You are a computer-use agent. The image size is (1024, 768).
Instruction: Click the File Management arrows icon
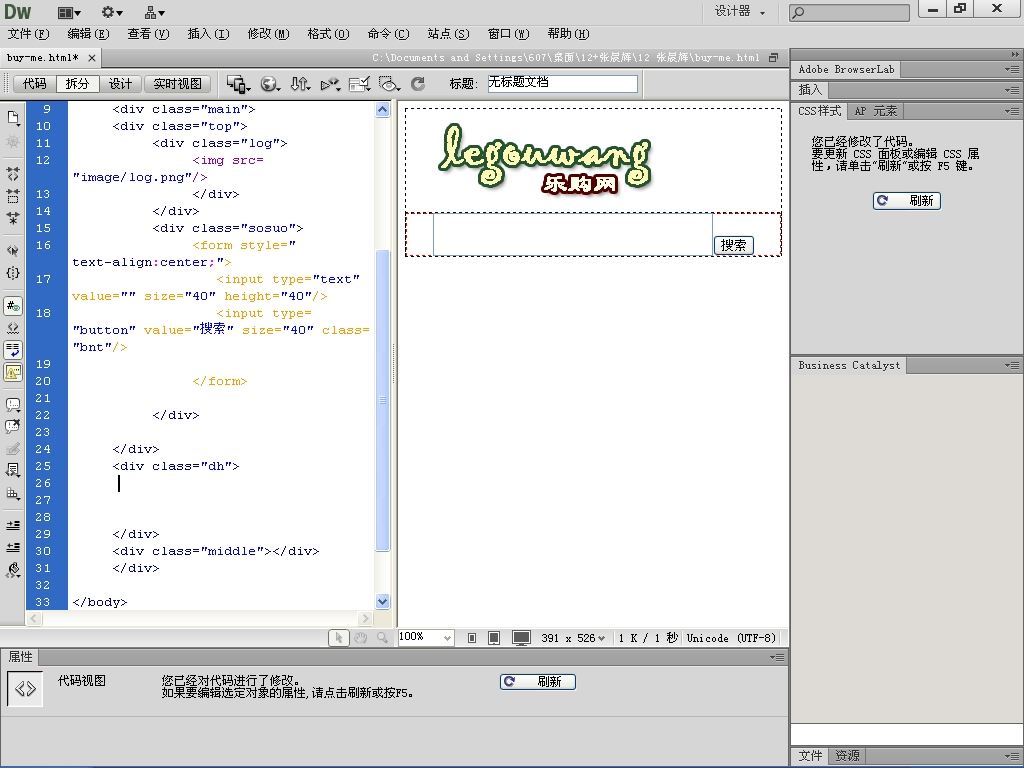pos(299,84)
